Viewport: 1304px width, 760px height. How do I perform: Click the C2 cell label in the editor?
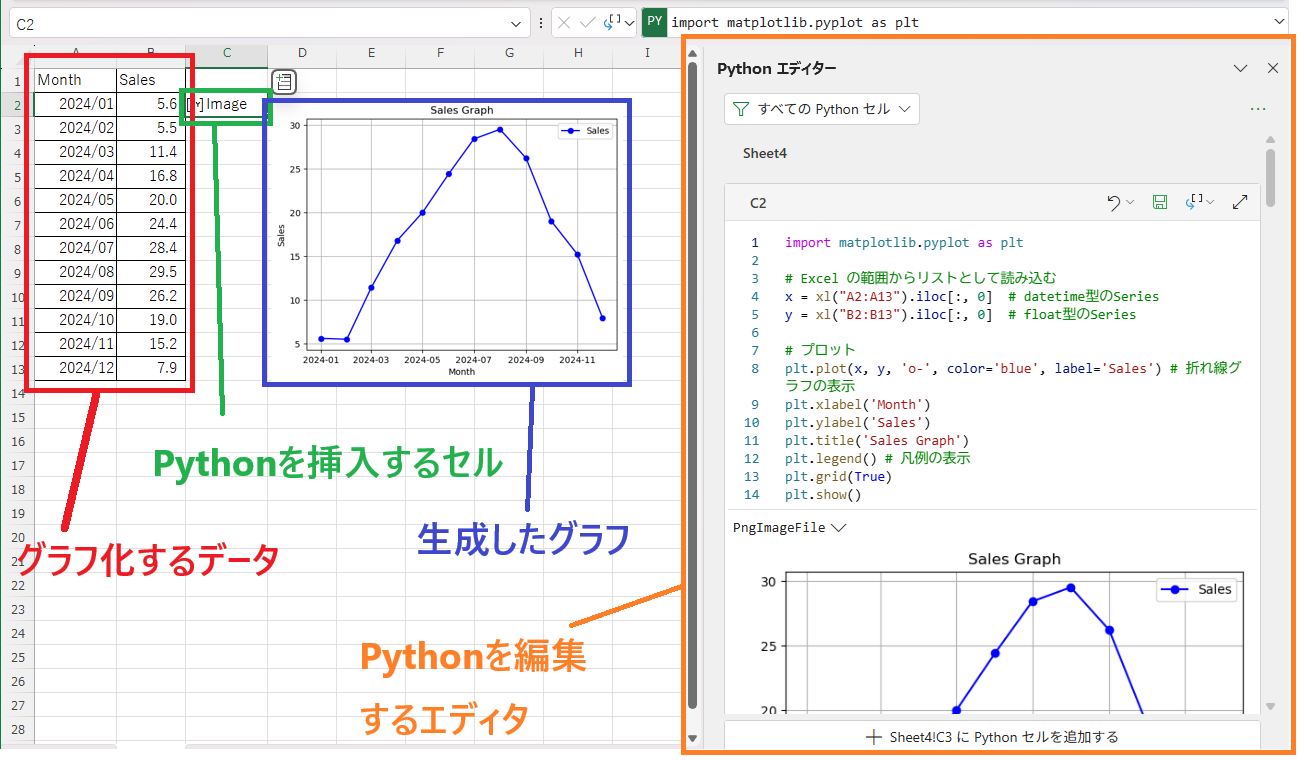pos(758,203)
